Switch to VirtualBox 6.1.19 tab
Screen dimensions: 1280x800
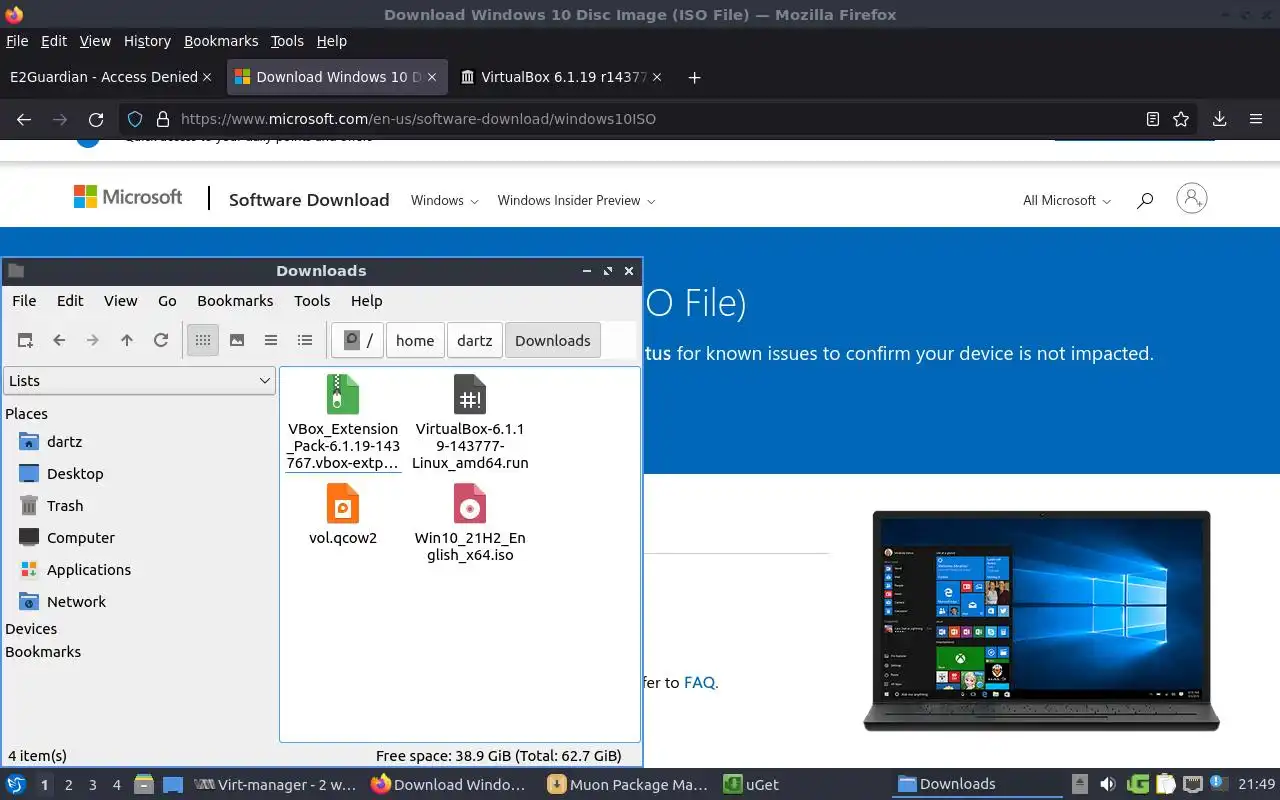click(x=564, y=77)
